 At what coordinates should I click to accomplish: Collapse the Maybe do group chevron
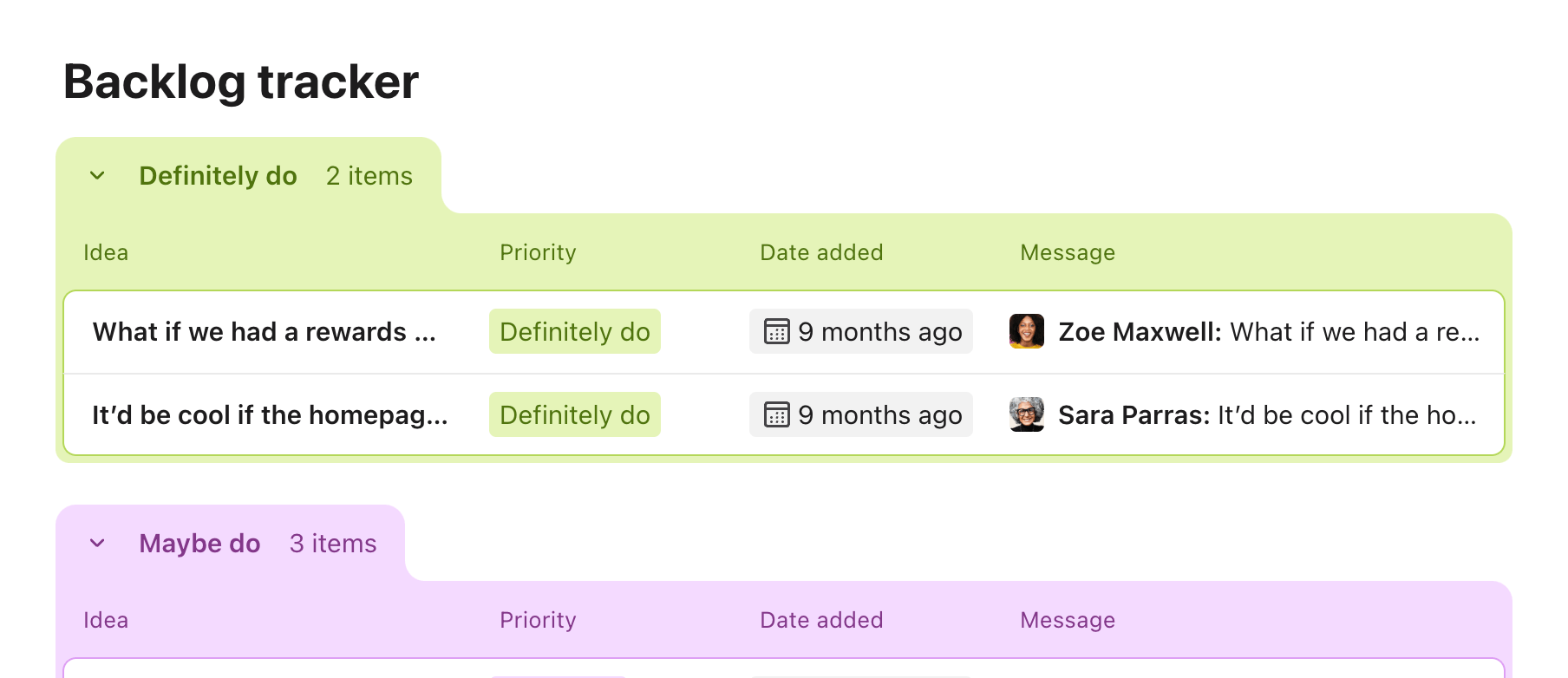click(x=97, y=544)
